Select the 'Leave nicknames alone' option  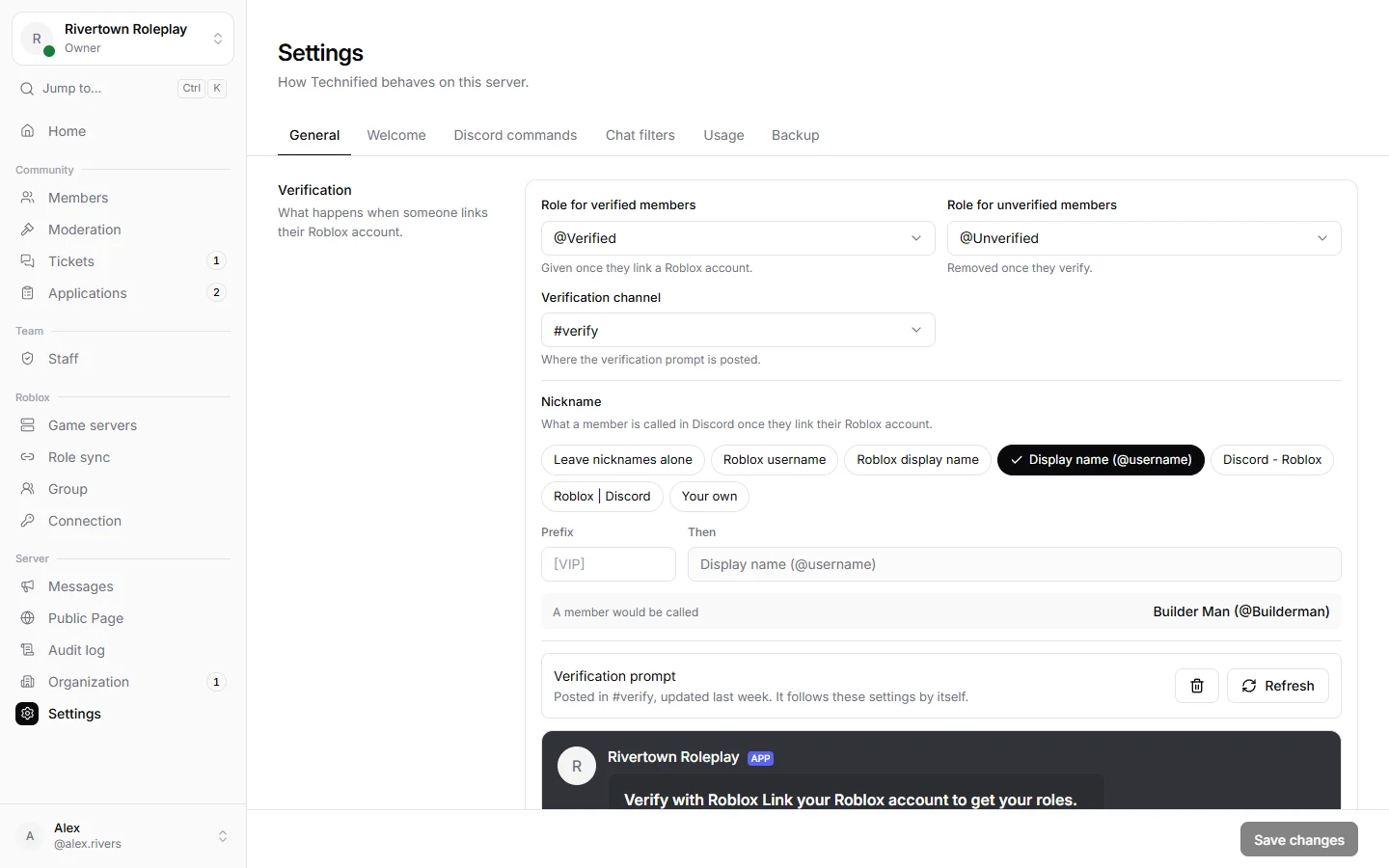pyautogui.click(x=623, y=460)
